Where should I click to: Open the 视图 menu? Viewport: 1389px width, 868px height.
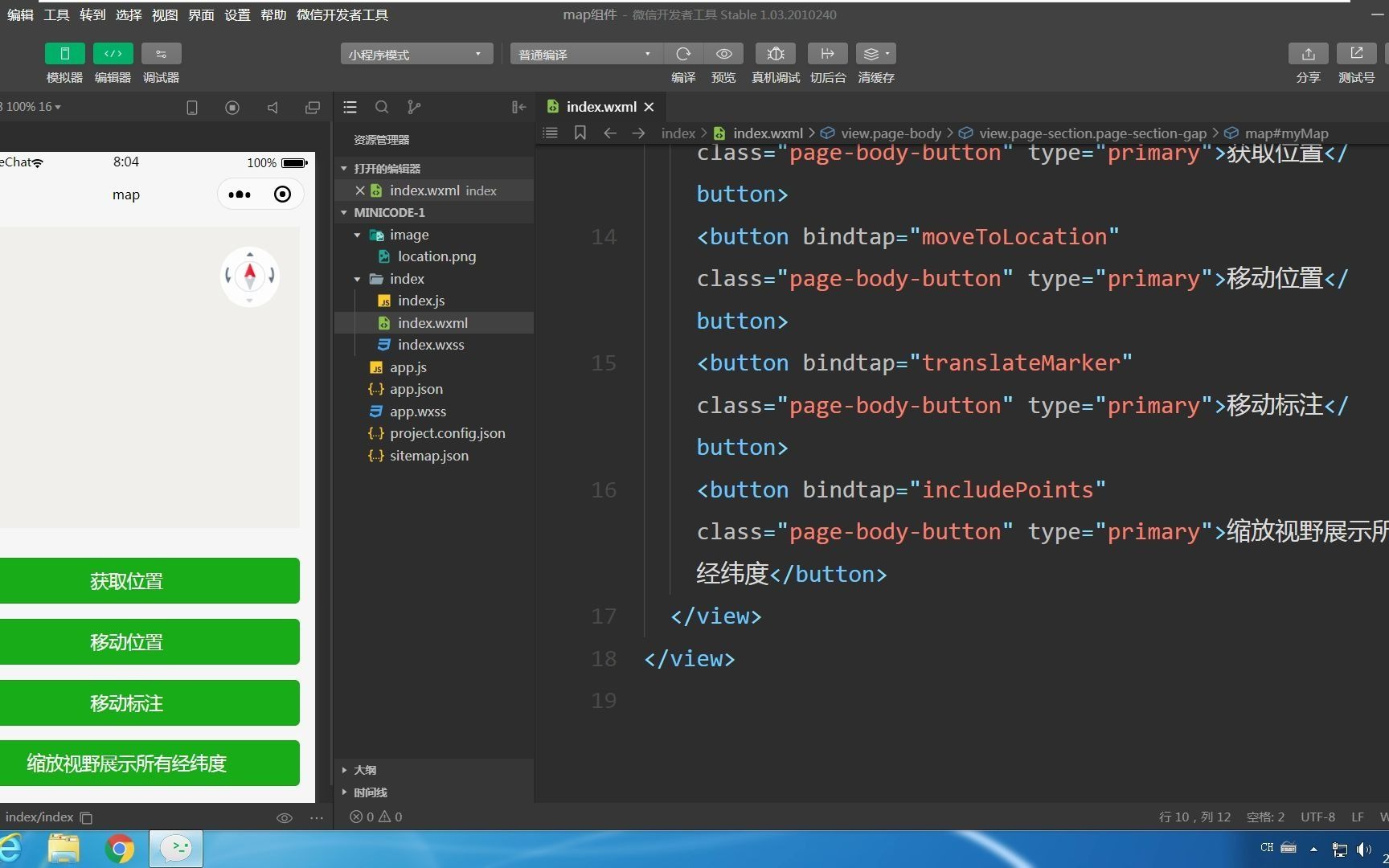point(165,14)
